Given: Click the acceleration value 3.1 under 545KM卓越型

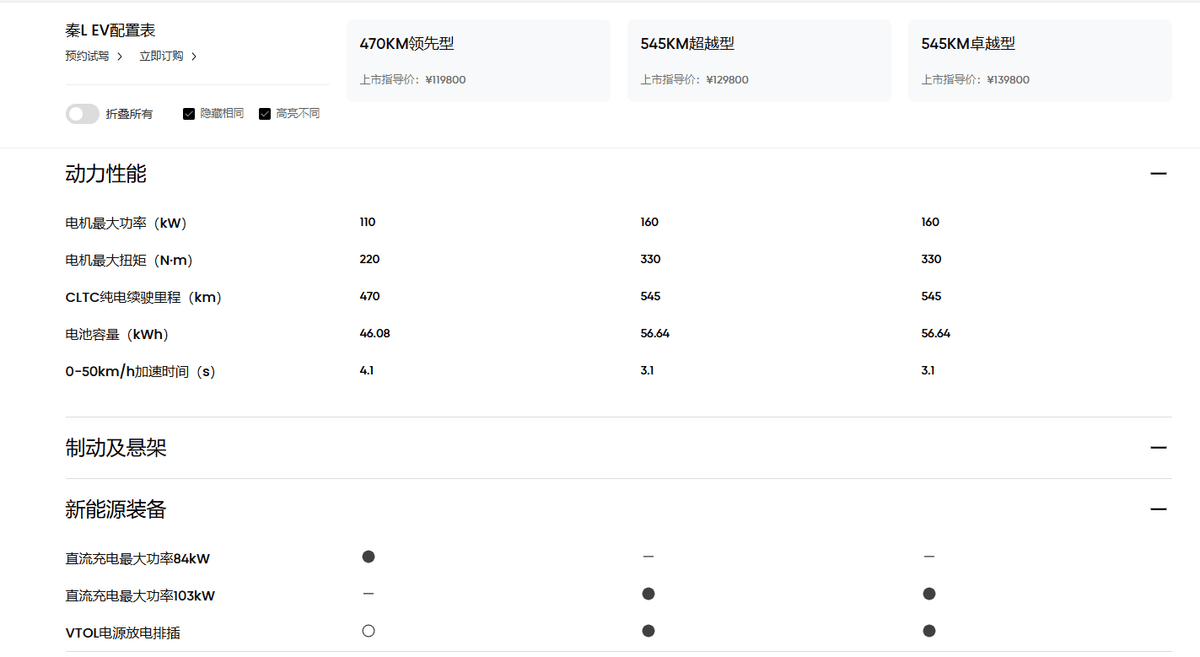Looking at the screenshot, I should point(929,370).
